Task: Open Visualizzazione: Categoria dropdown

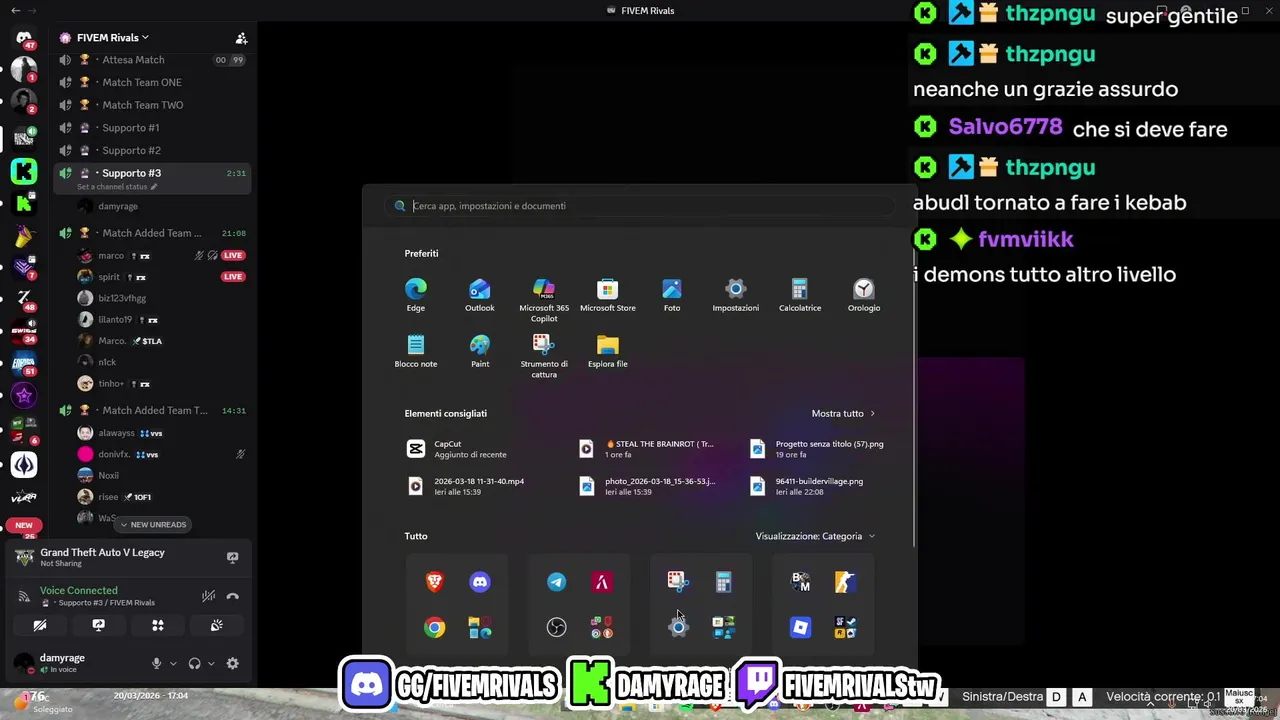Action: pyautogui.click(x=815, y=536)
